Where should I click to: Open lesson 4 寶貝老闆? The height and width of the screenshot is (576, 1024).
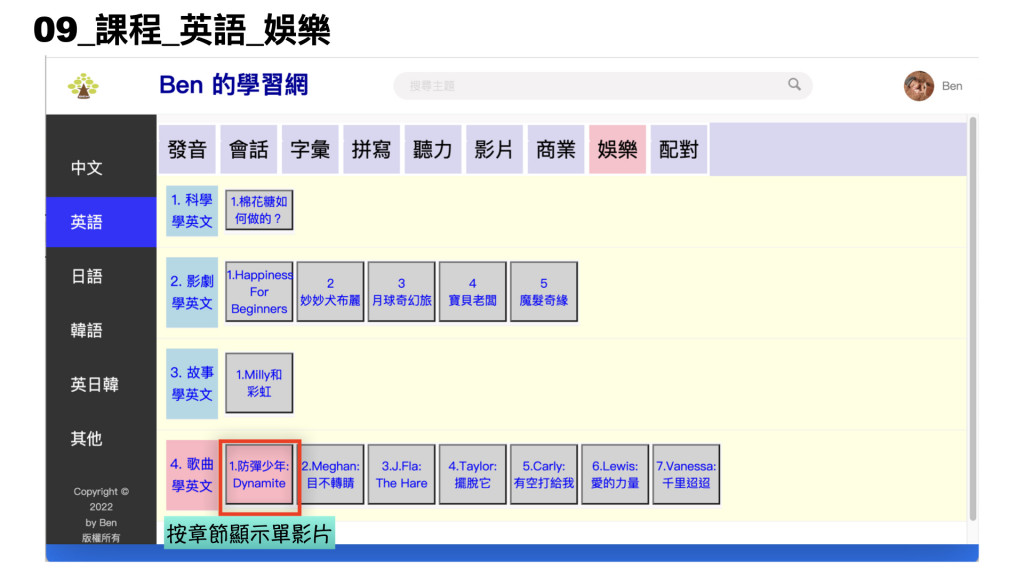[473, 292]
